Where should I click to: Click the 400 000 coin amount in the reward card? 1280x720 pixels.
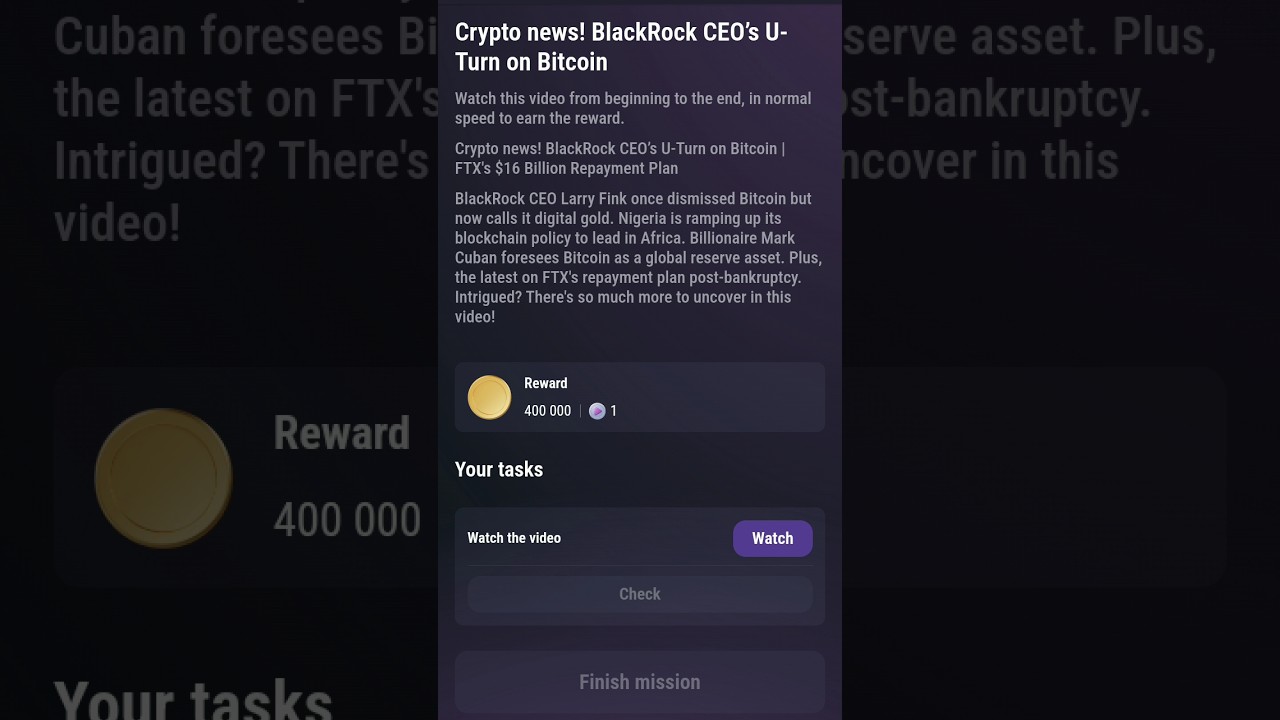(x=547, y=411)
